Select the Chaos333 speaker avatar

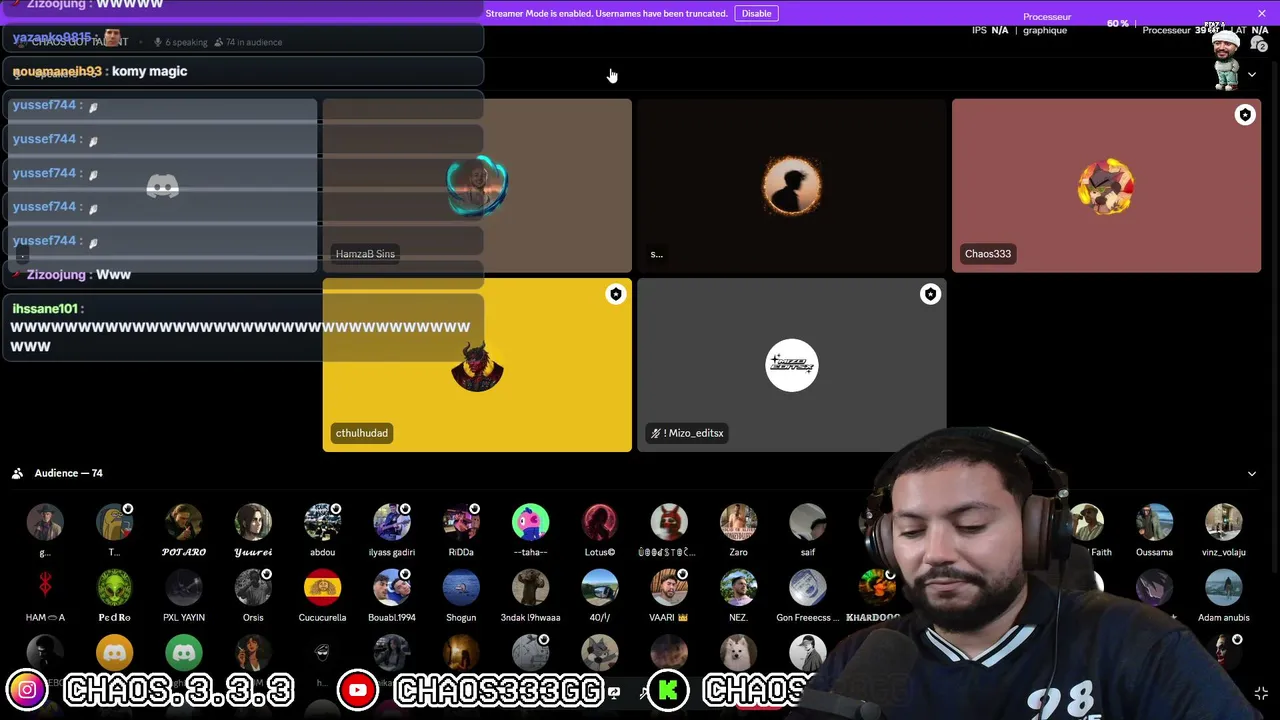1106,186
